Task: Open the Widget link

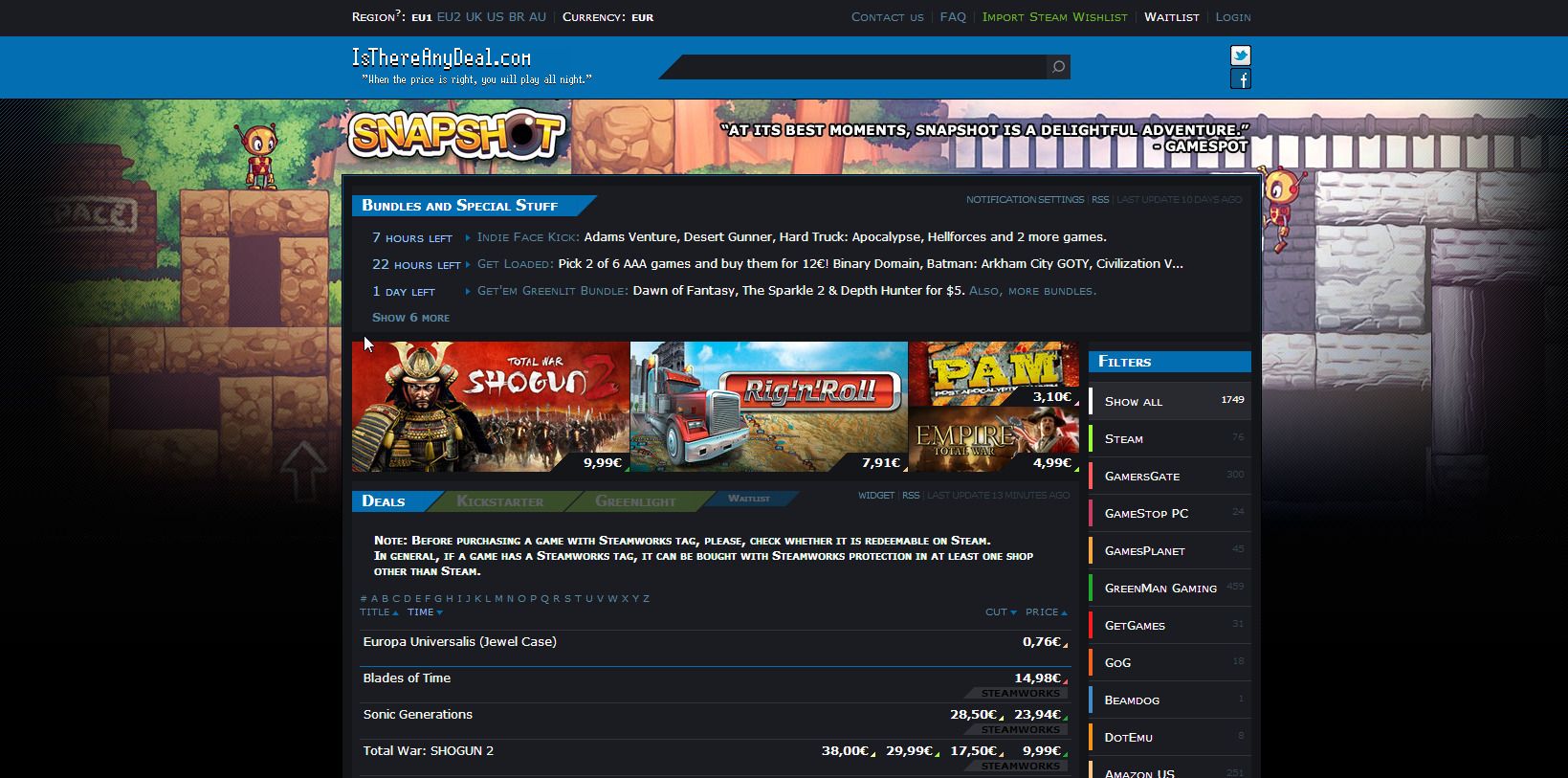Action: click(876, 496)
